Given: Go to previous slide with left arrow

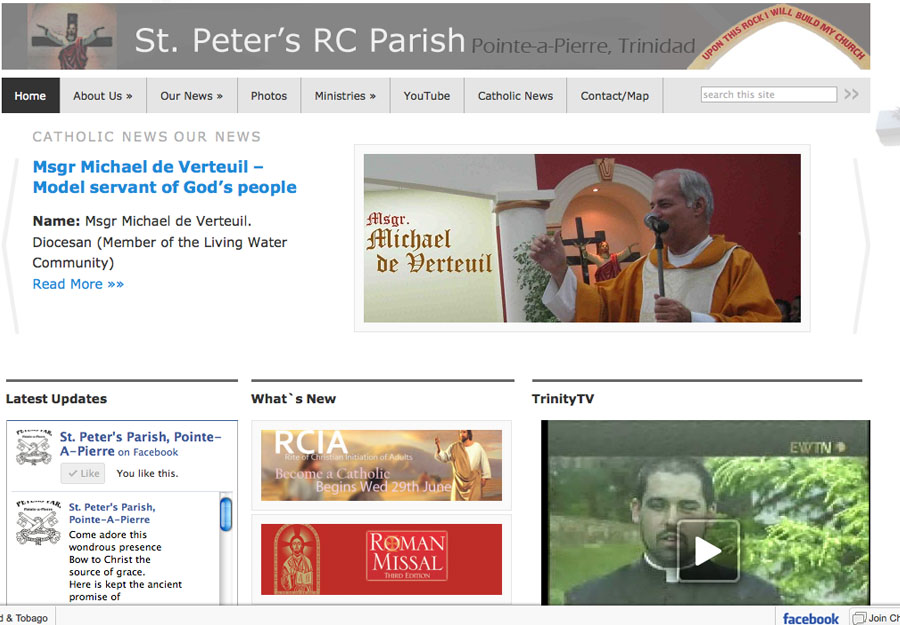Looking at the screenshot, I should point(10,246).
